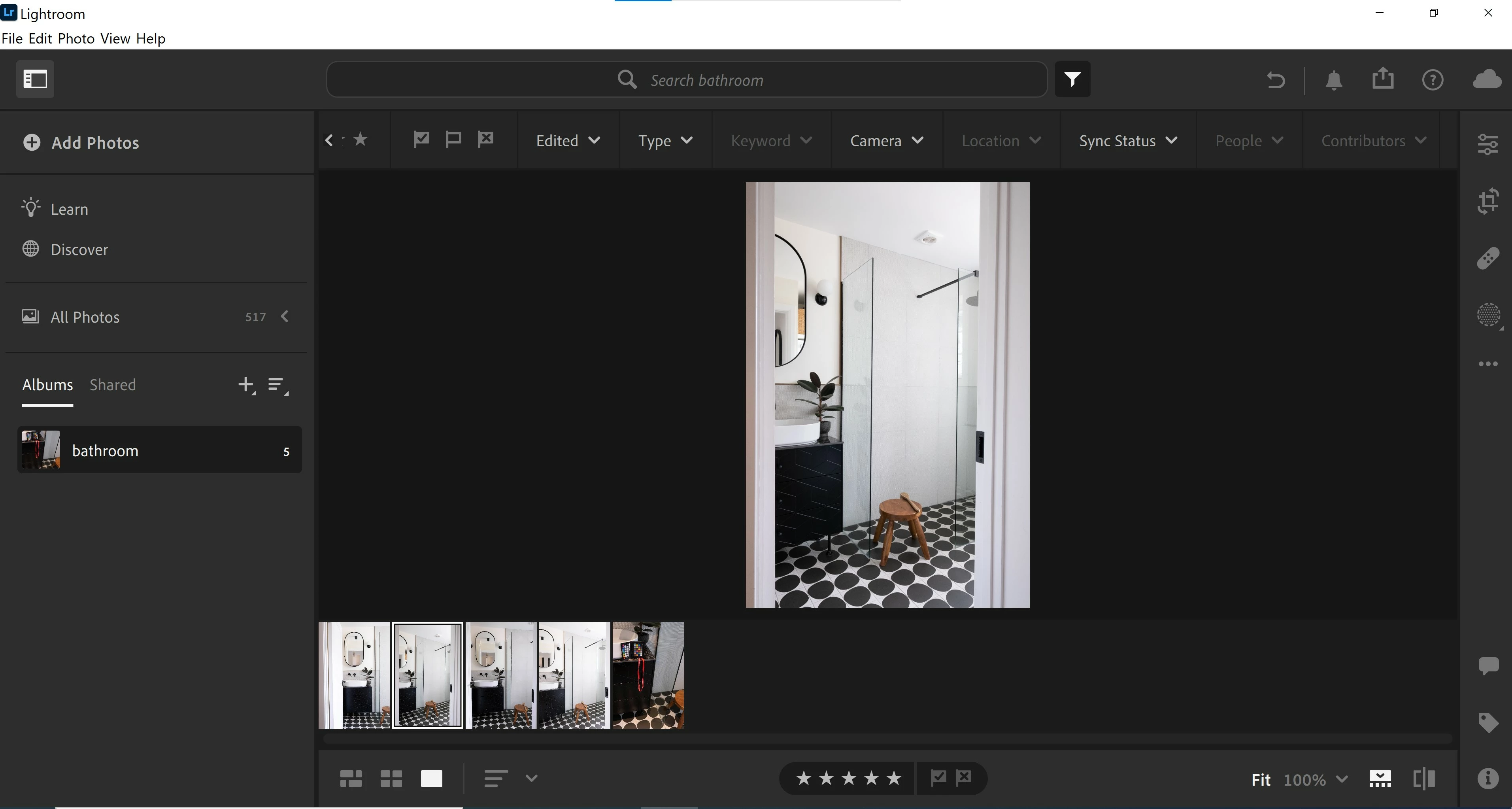Toggle show original compare view
Image resolution: width=1512 pixels, height=809 pixels.
[x=1423, y=779]
